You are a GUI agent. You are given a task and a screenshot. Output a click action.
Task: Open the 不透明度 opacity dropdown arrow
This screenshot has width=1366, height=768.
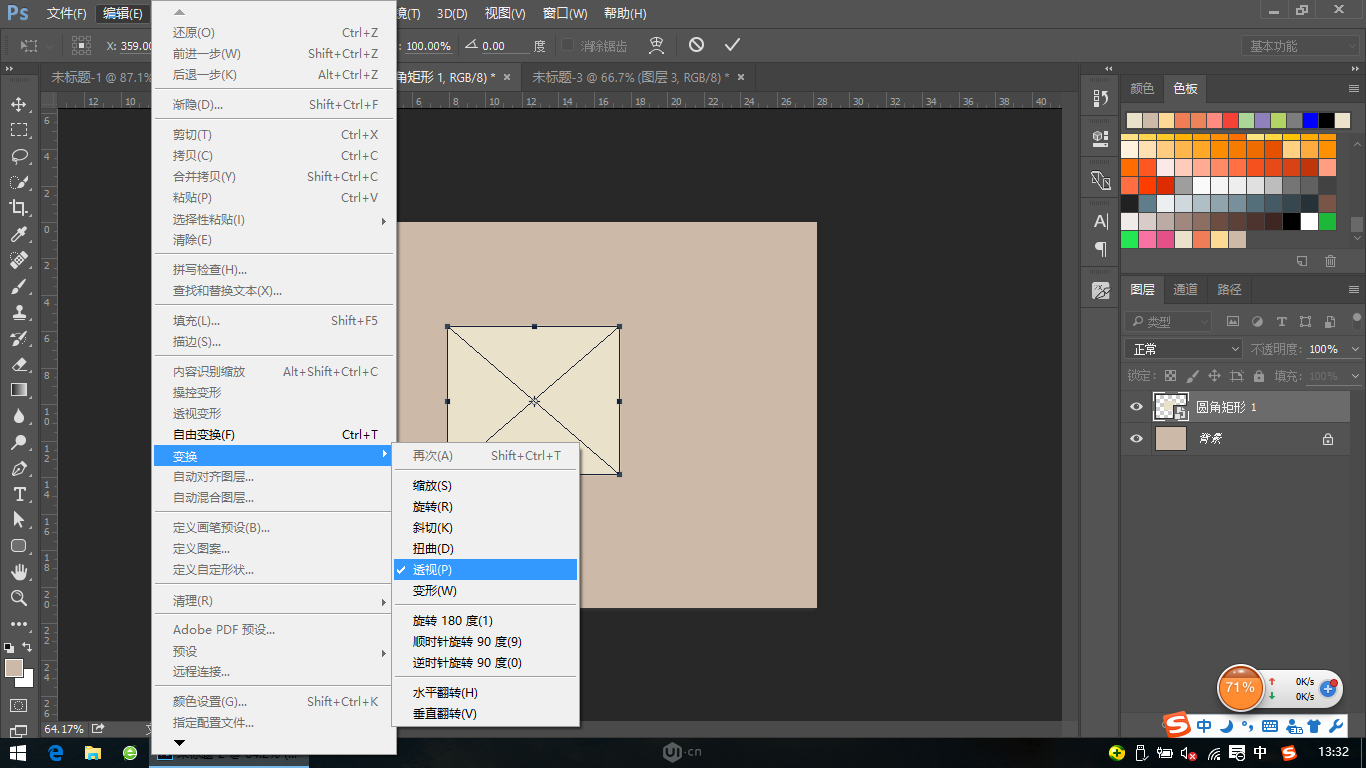tap(1355, 349)
